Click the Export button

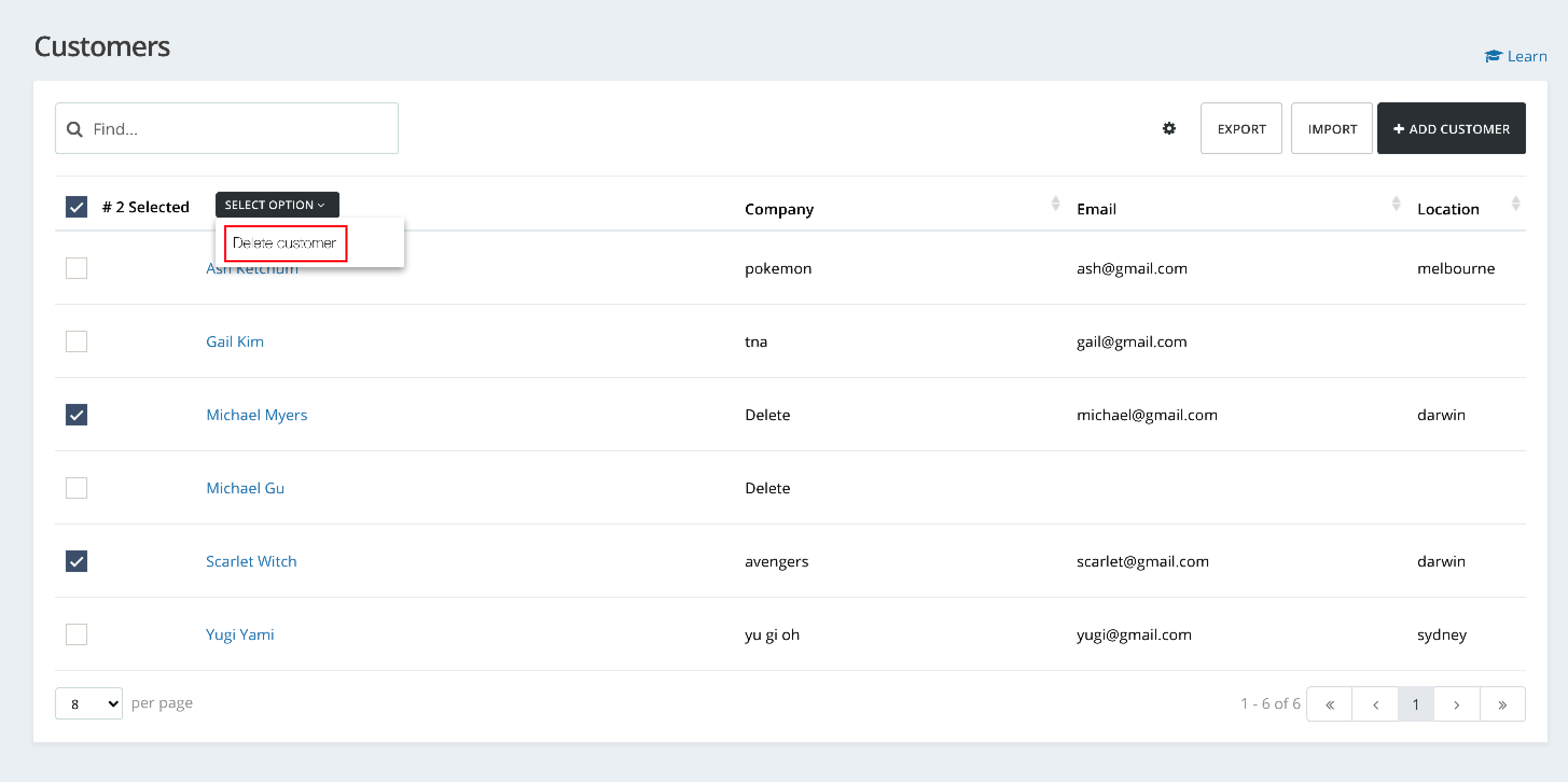pos(1241,128)
